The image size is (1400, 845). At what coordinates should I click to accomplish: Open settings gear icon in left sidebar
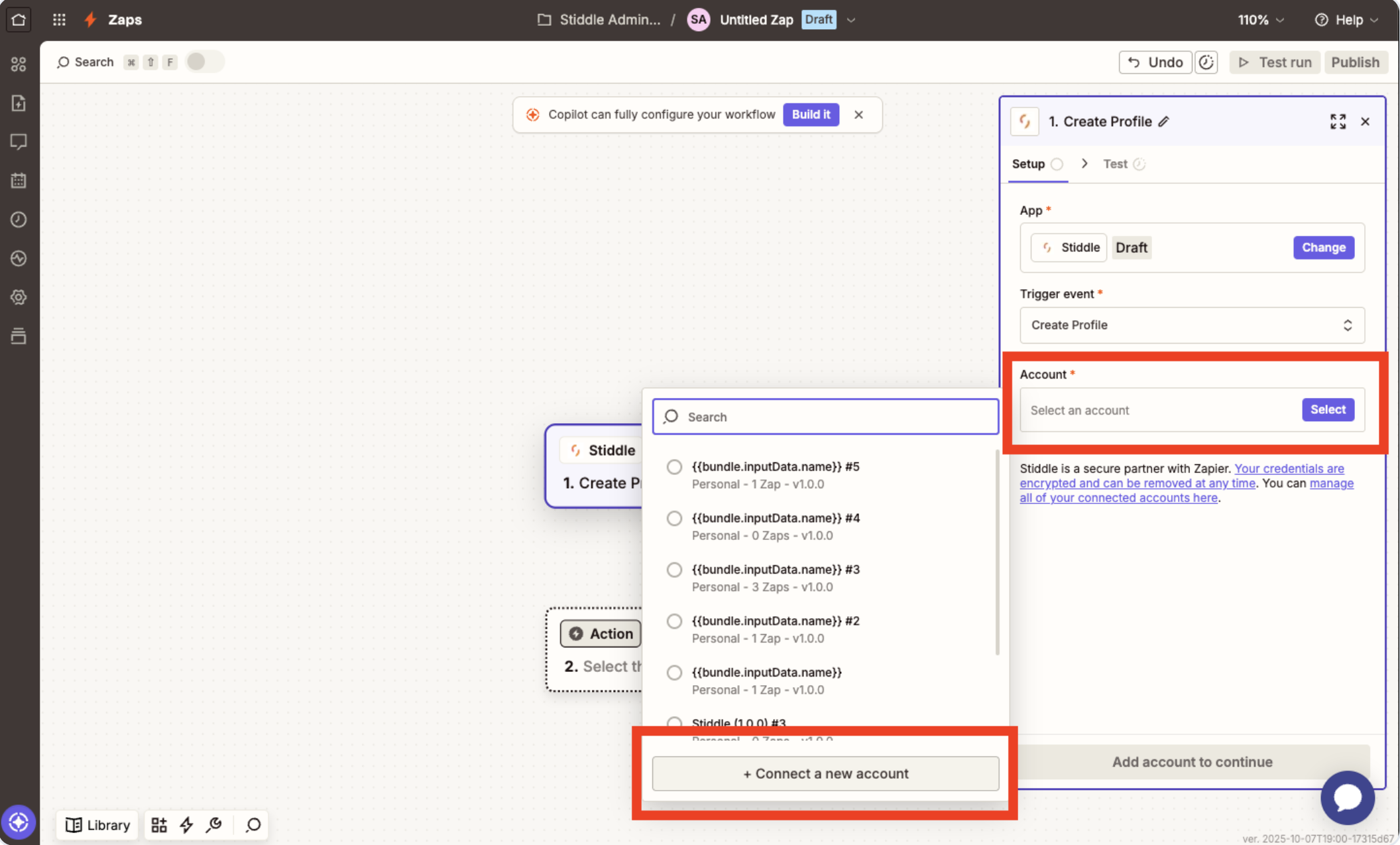pos(19,296)
